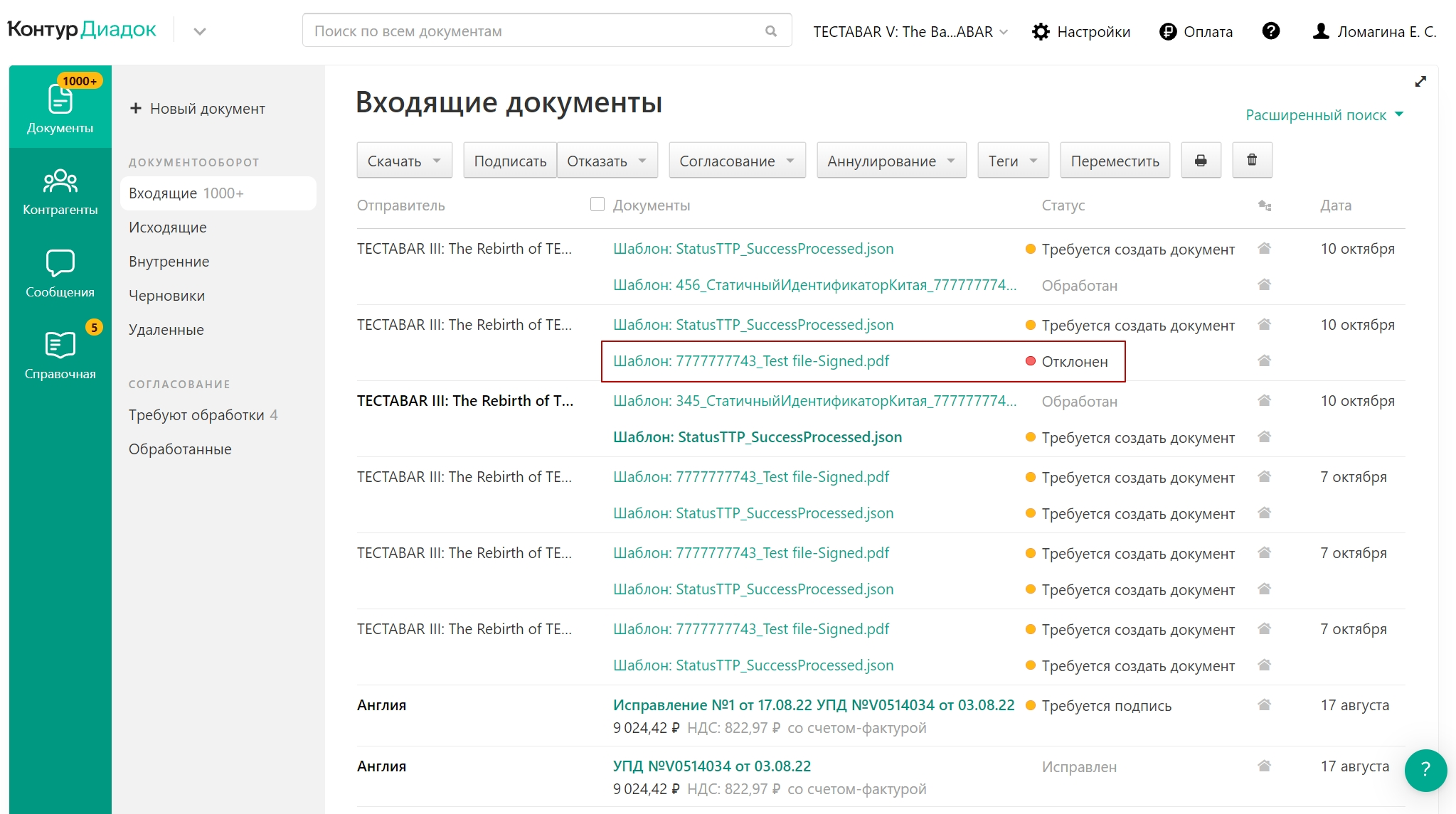Expand the Расширенный поиск panel
The image size is (1456, 814).
1324,115
